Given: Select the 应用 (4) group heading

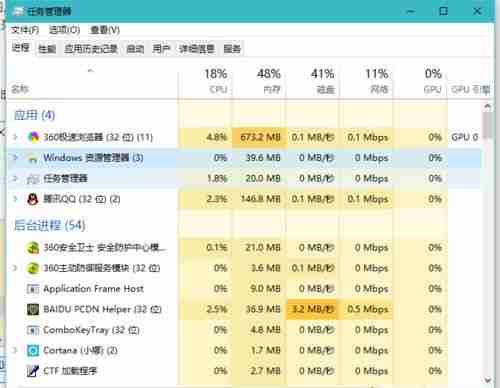Looking at the screenshot, I should [34, 115].
